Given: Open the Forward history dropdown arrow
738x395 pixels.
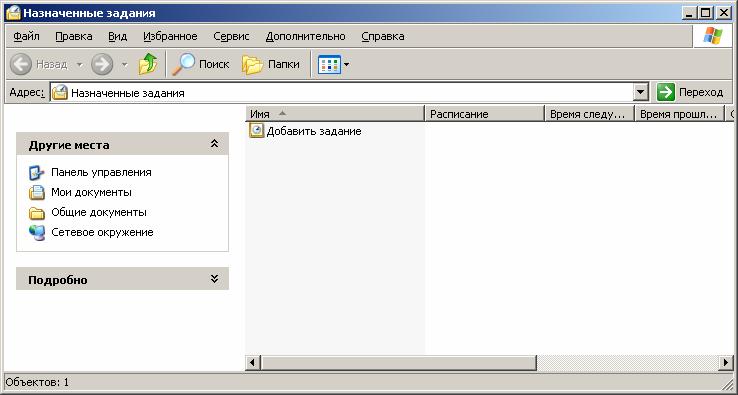Looking at the screenshot, I should [124, 64].
